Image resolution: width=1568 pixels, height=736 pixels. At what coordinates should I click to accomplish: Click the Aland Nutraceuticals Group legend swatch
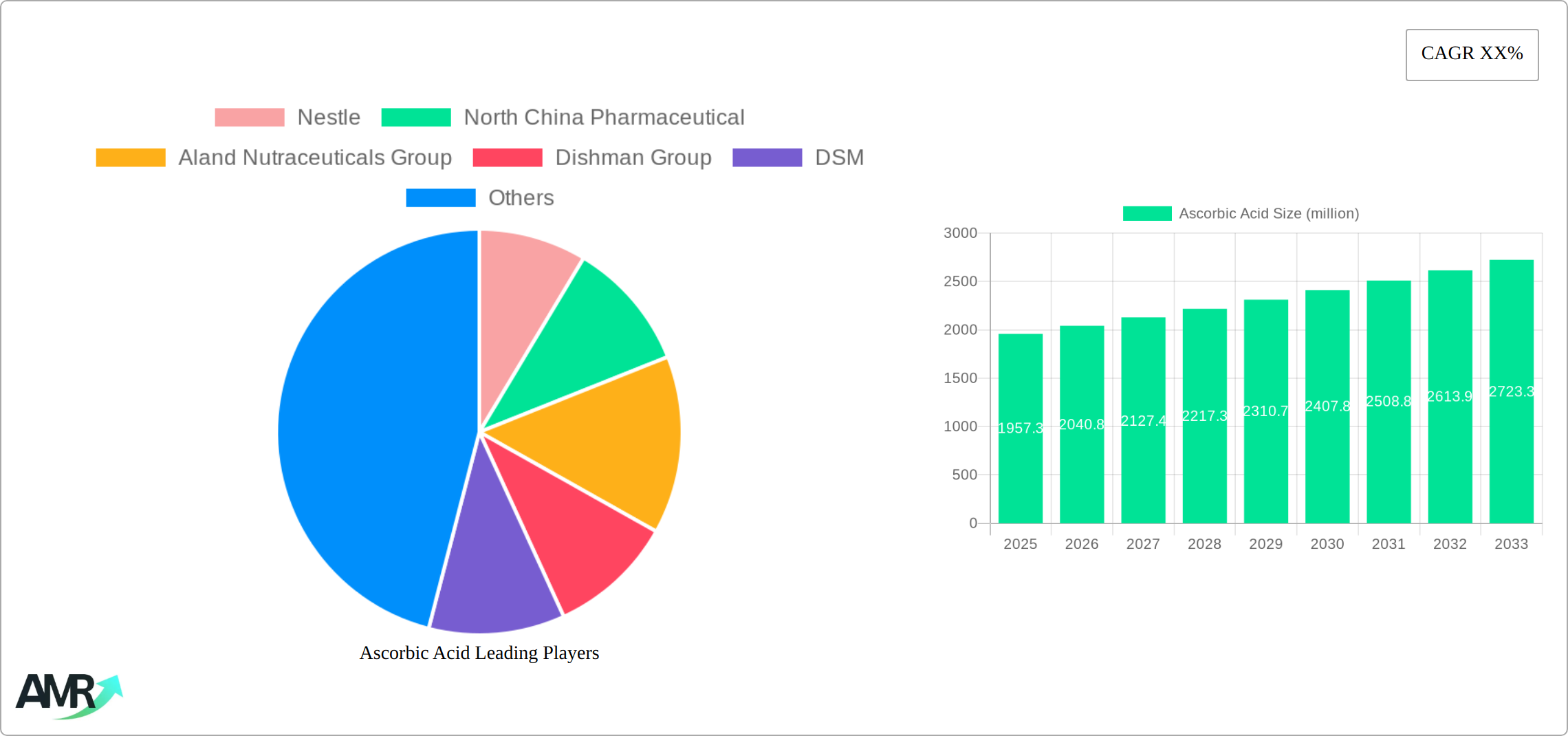pos(131,158)
